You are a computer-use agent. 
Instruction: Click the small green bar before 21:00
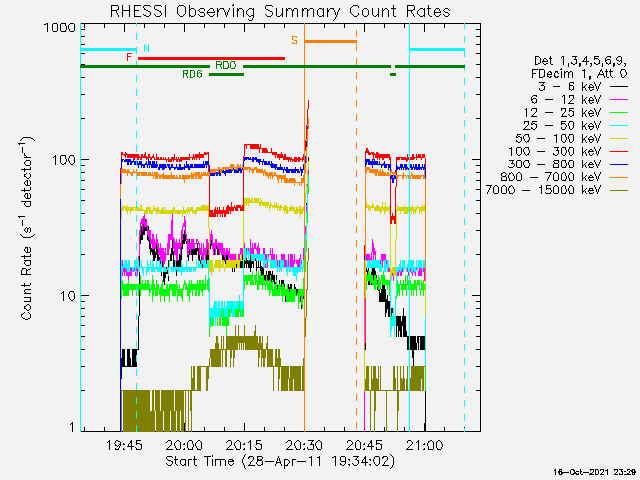tap(393, 74)
